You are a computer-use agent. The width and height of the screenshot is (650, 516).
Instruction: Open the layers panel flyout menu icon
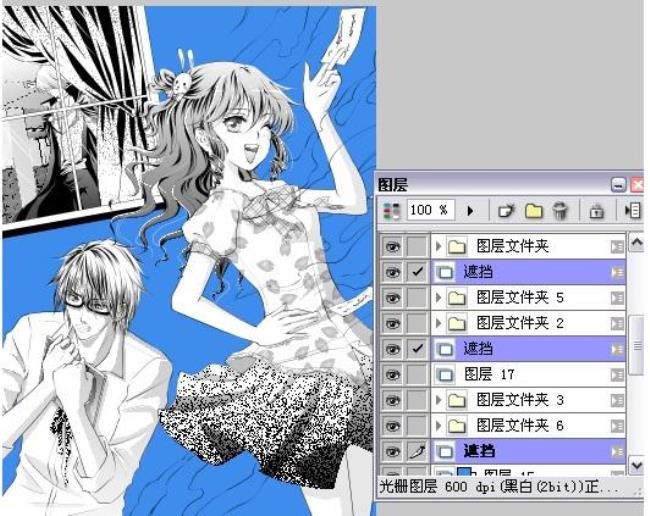tap(633, 211)
